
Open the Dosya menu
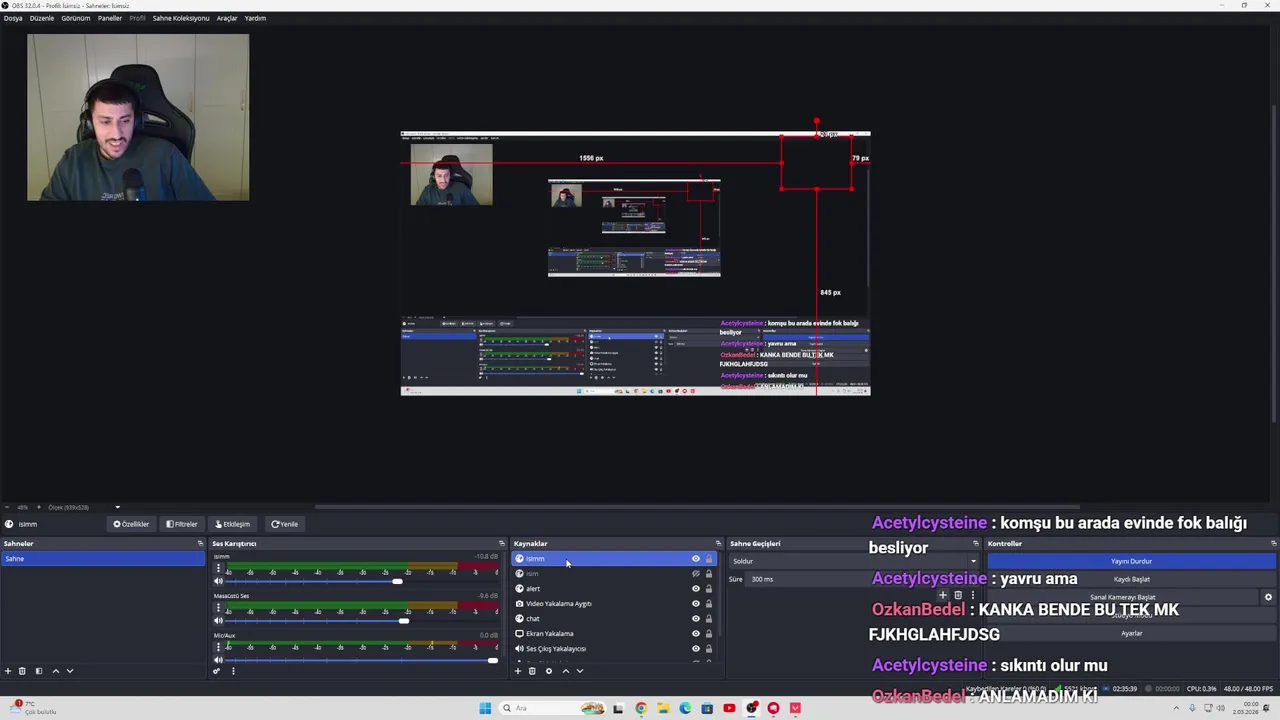tap(13, 18)
